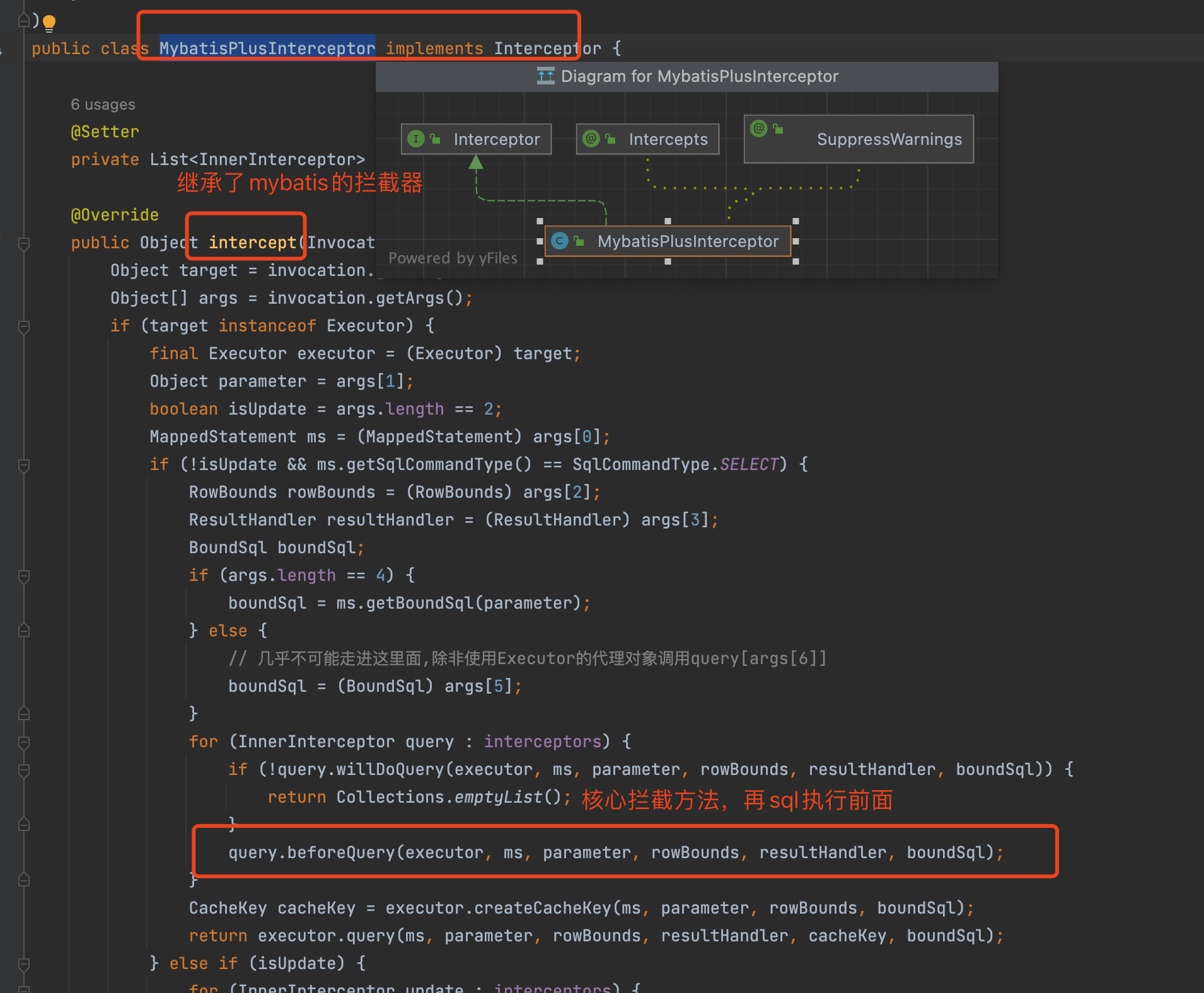
Task: Click purple 'interceptors' field in the query for-loop
Action: coord(543,742)
